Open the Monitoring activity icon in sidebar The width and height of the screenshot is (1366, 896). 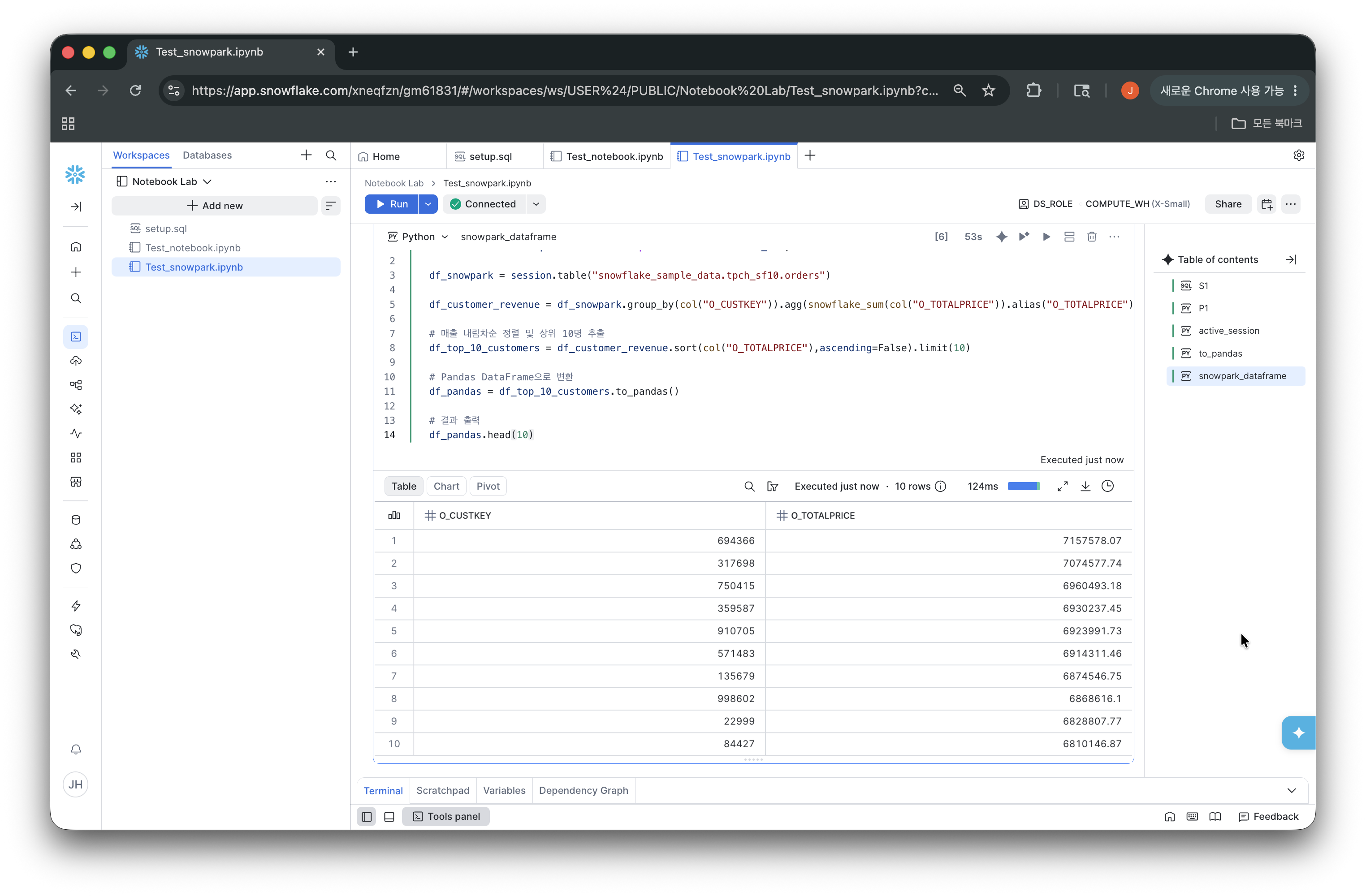click(76, 433)
